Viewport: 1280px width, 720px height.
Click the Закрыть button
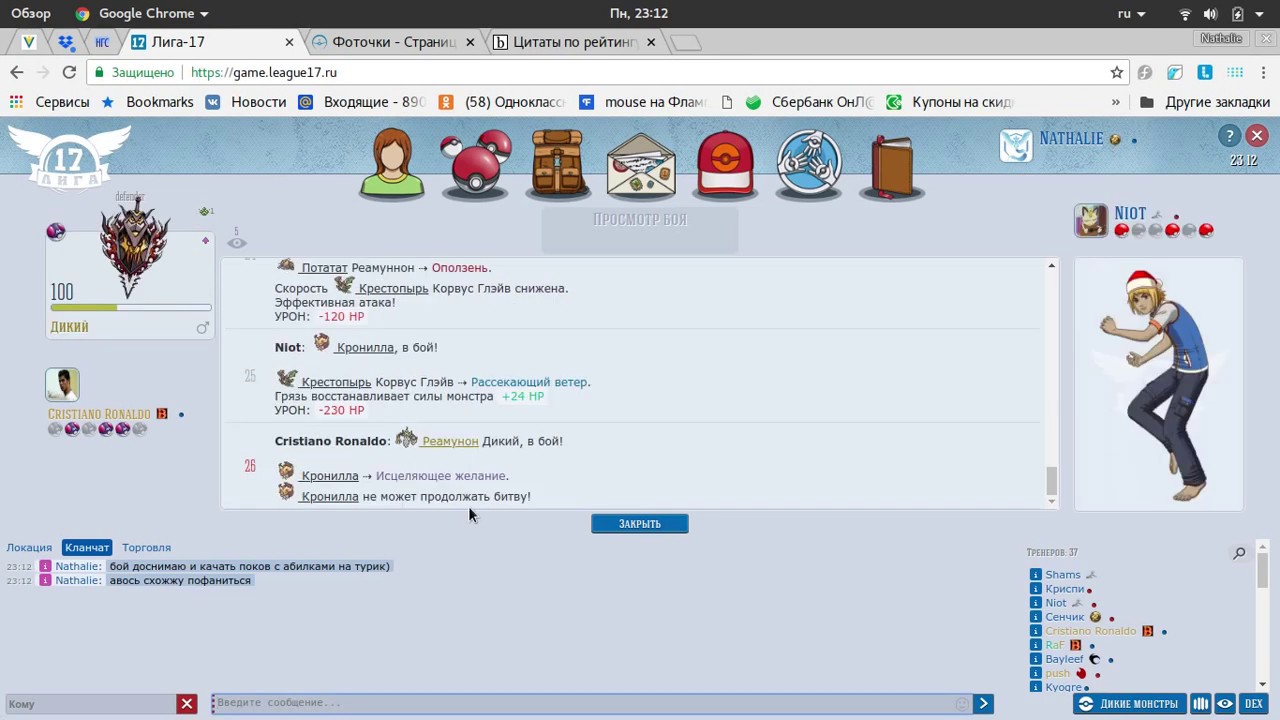(640, 524)
